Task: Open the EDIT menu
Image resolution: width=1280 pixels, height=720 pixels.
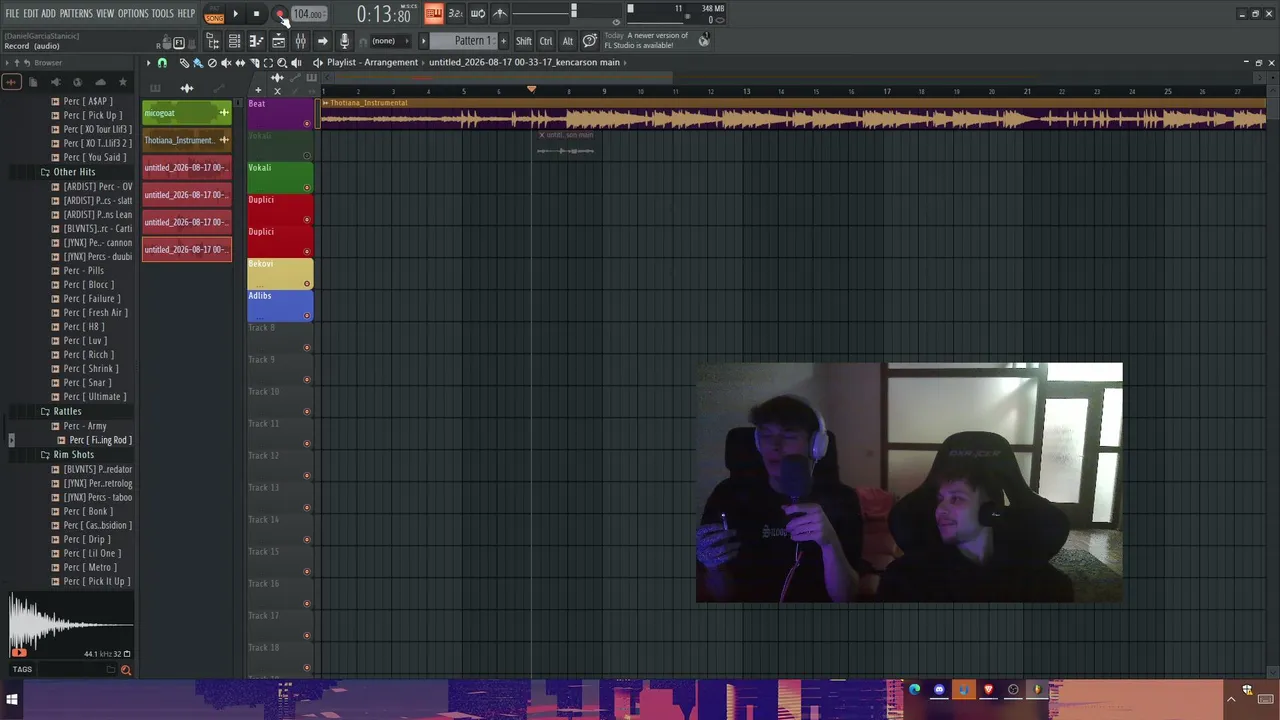Action: tap(31, 14)
